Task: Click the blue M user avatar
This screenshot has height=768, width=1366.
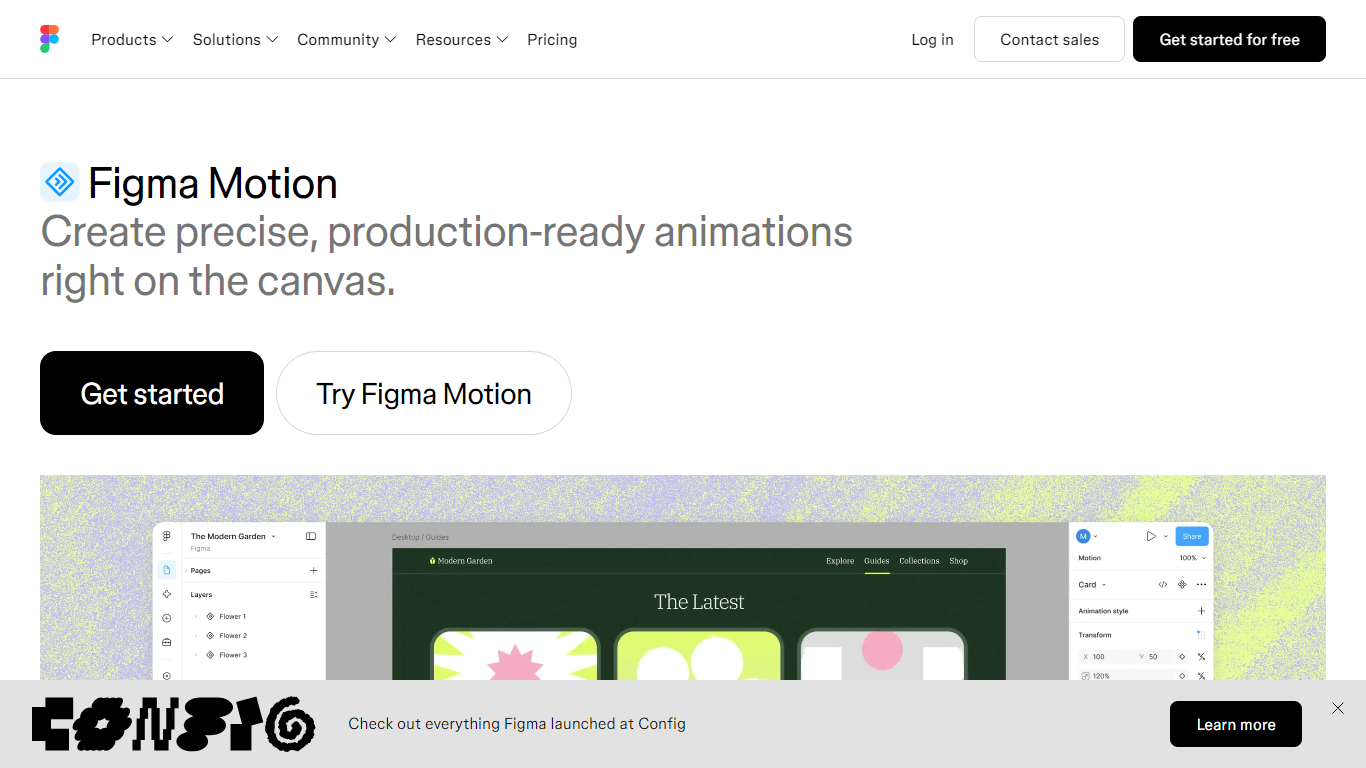Action: point(1083,536)
